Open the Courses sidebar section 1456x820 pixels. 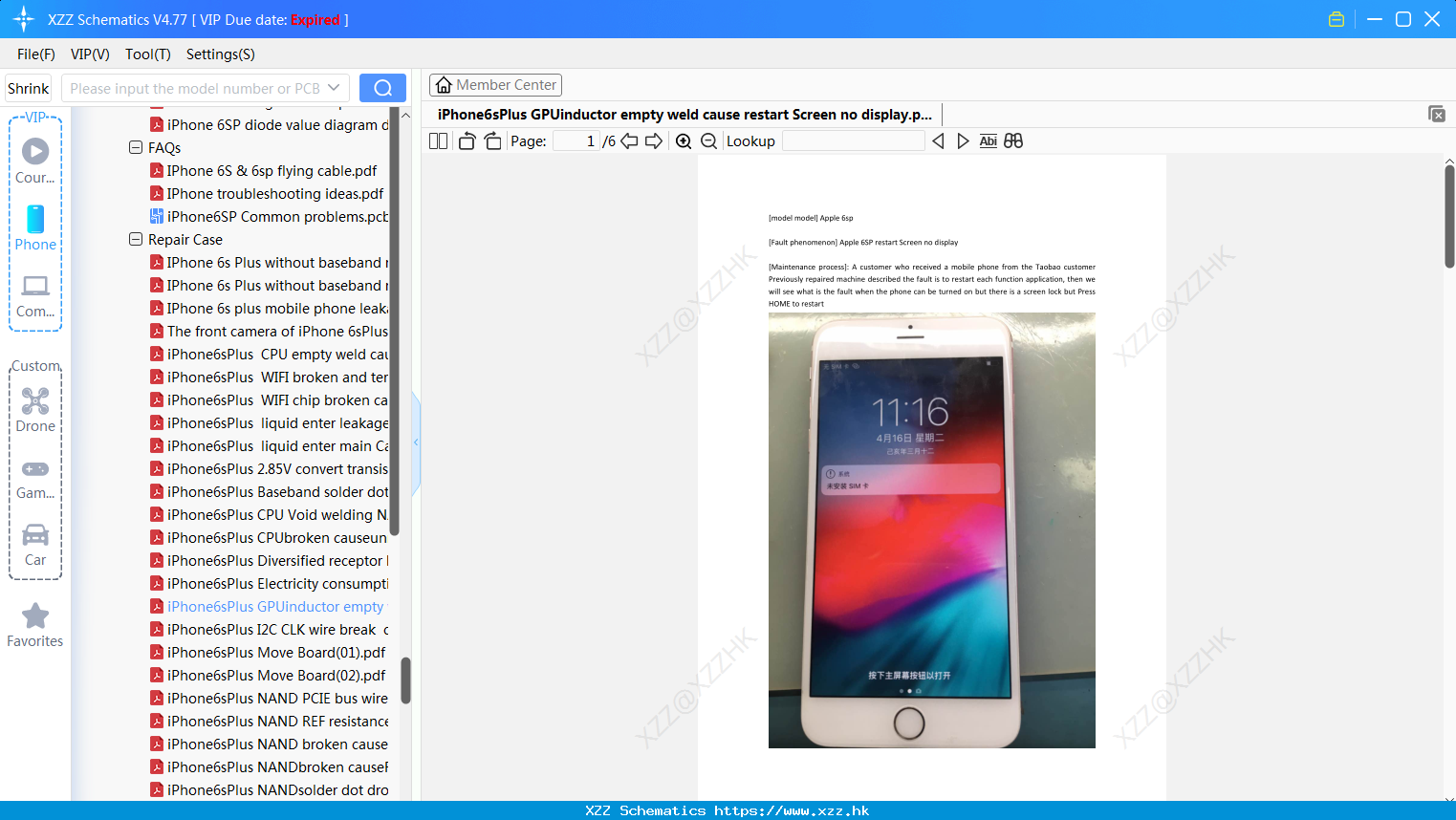(35, 161)
